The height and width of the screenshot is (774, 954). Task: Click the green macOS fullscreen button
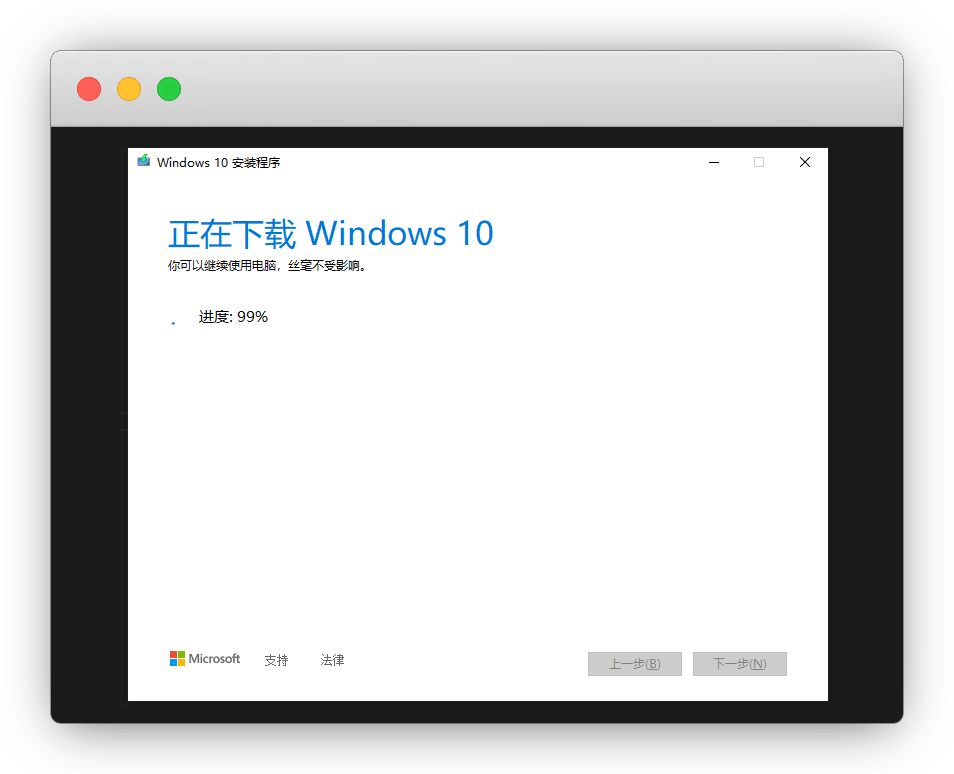169,89
